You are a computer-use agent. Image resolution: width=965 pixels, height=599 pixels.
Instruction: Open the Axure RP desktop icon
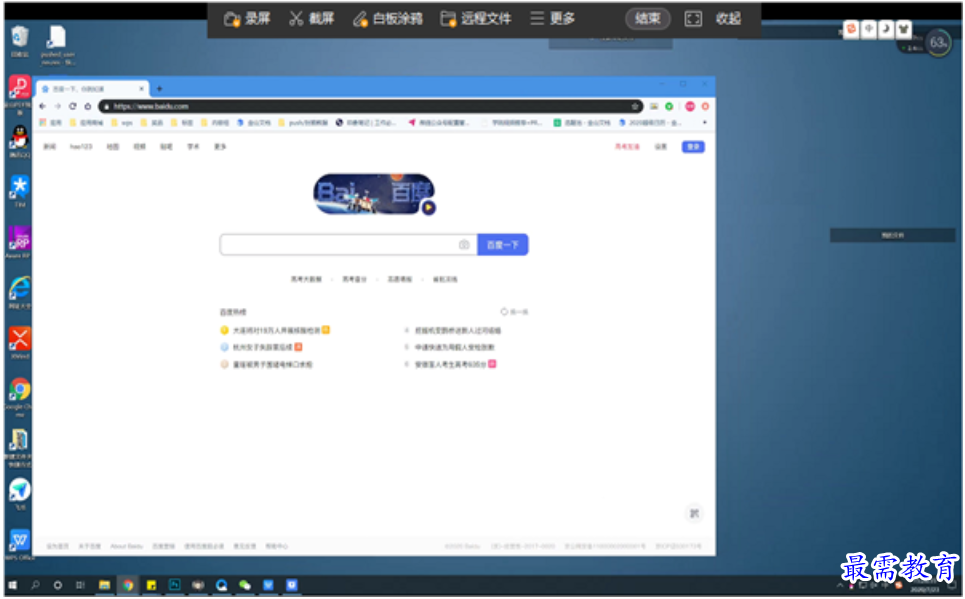(20, 241)
